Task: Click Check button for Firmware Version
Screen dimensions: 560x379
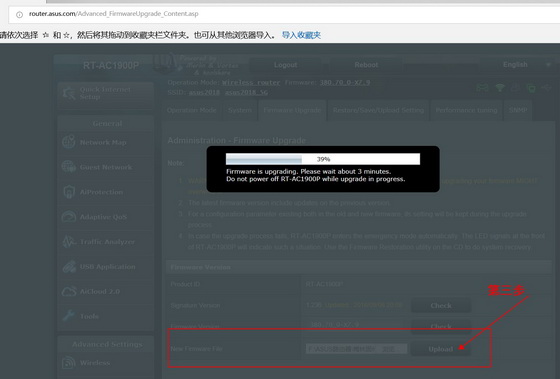Action: pyautogui.click(x=441, y=326)
